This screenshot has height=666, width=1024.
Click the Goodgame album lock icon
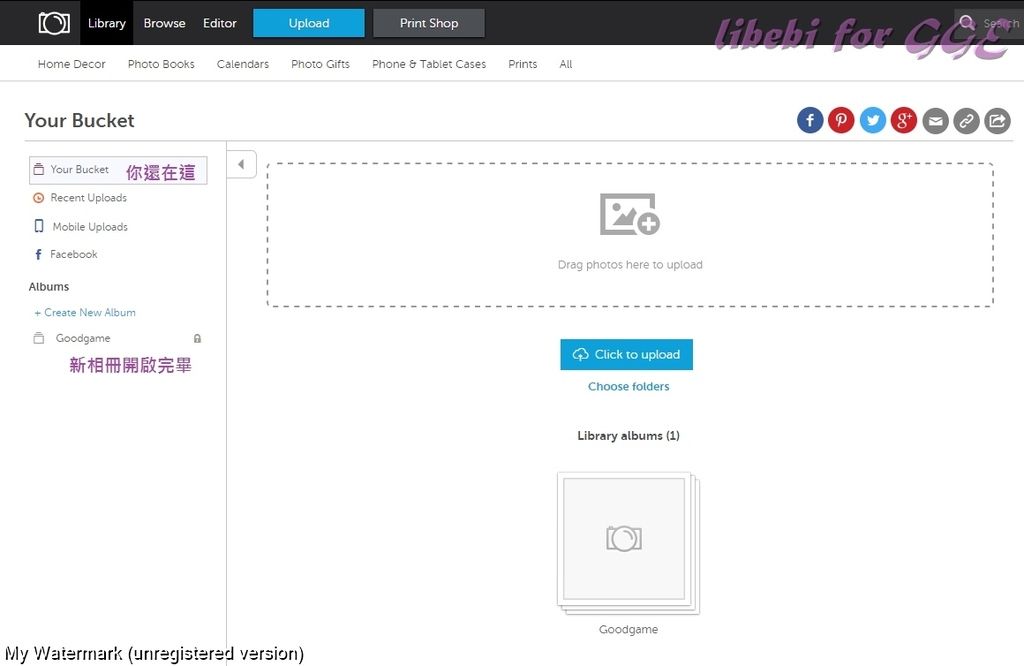tap(197, 339)
